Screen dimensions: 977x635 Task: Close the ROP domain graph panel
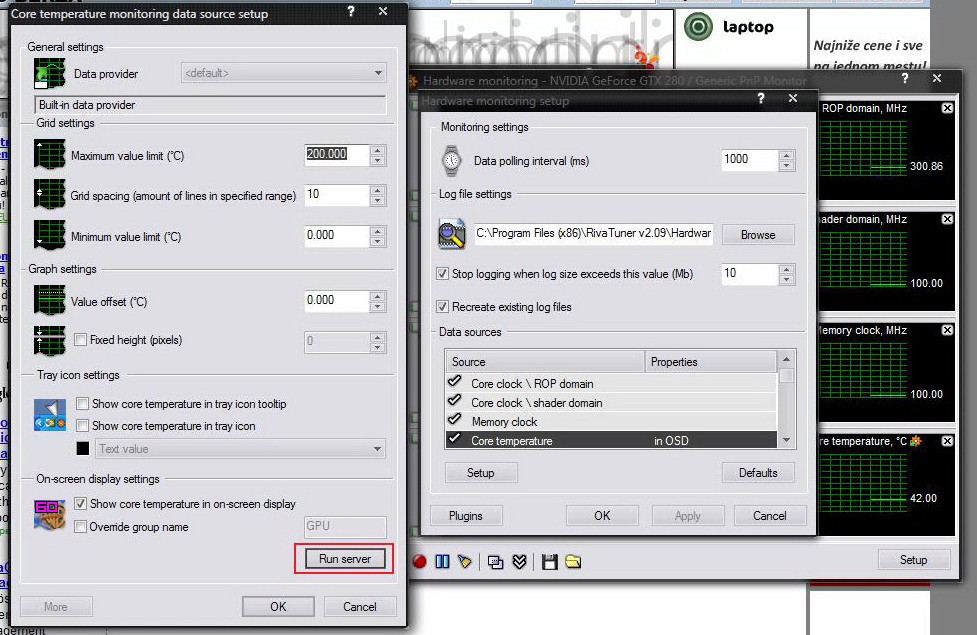947,108
